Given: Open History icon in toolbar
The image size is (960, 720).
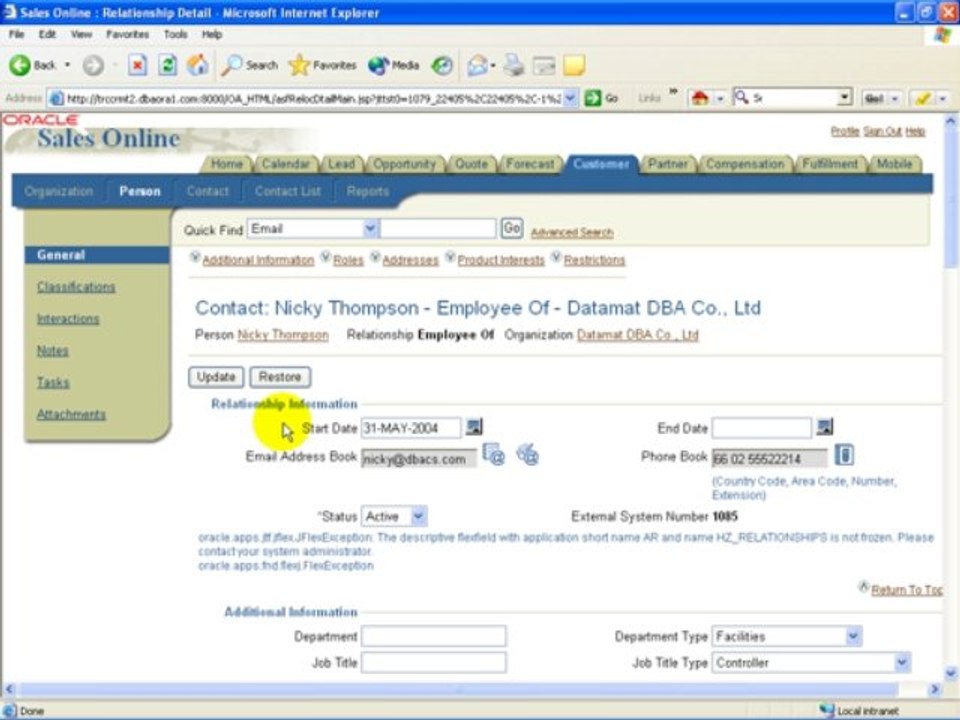Looking at the screenshot, I should click(x=441, y=65).
